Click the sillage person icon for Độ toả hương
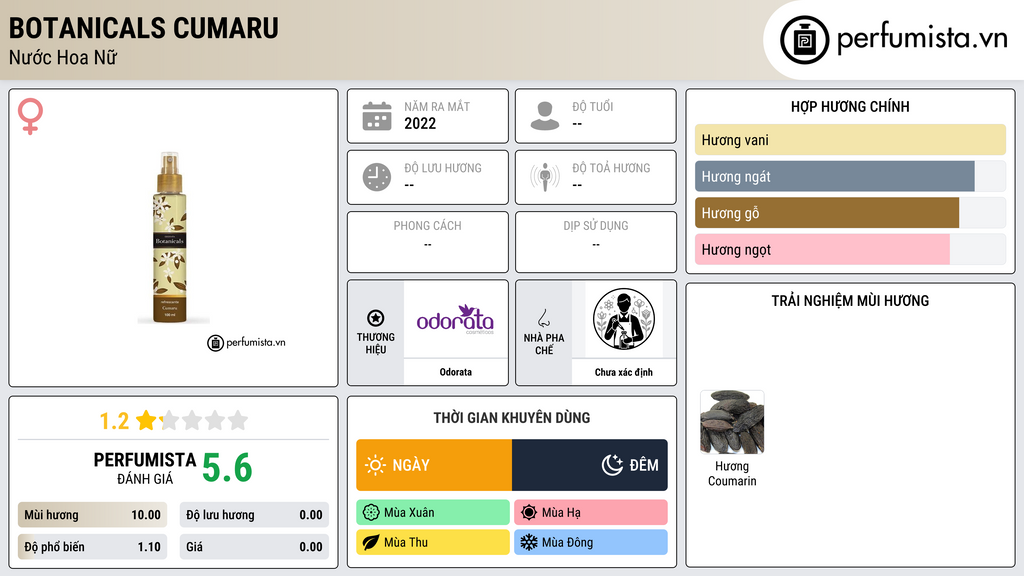 545,177
